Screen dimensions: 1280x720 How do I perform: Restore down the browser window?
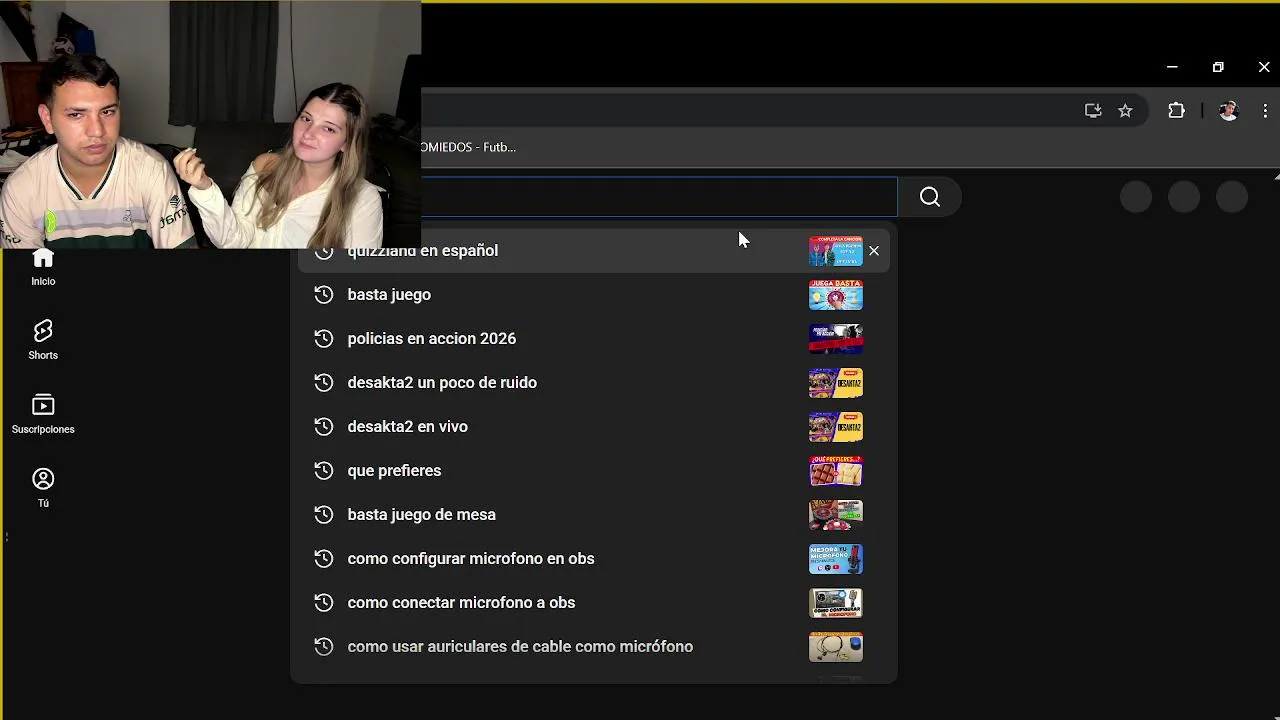tap(1218, 67)
